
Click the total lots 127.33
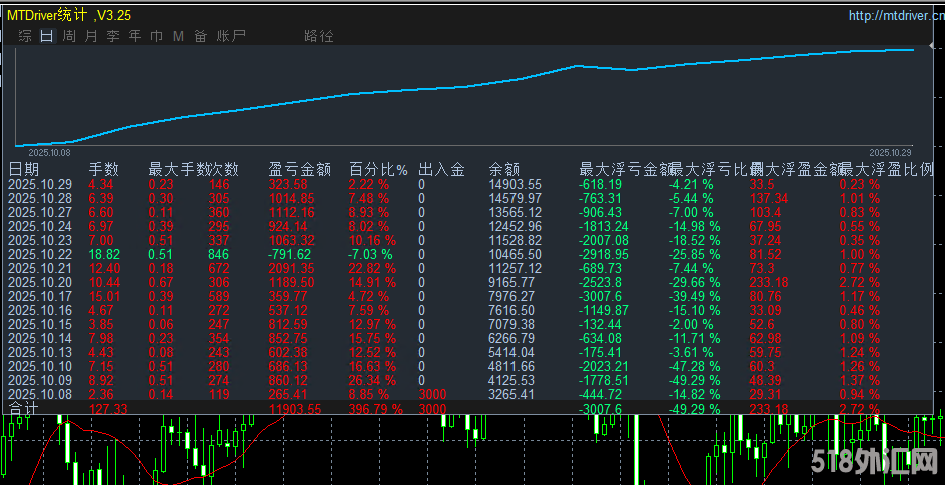click(x=108, y=408)
